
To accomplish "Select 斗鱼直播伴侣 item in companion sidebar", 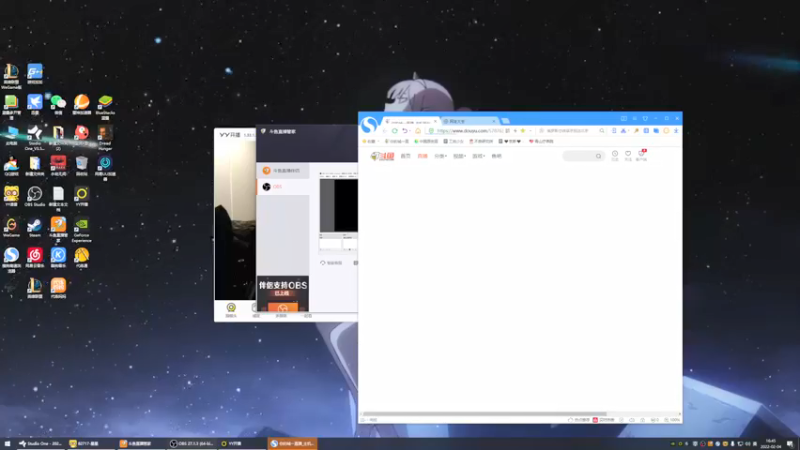I will point(283,170).
